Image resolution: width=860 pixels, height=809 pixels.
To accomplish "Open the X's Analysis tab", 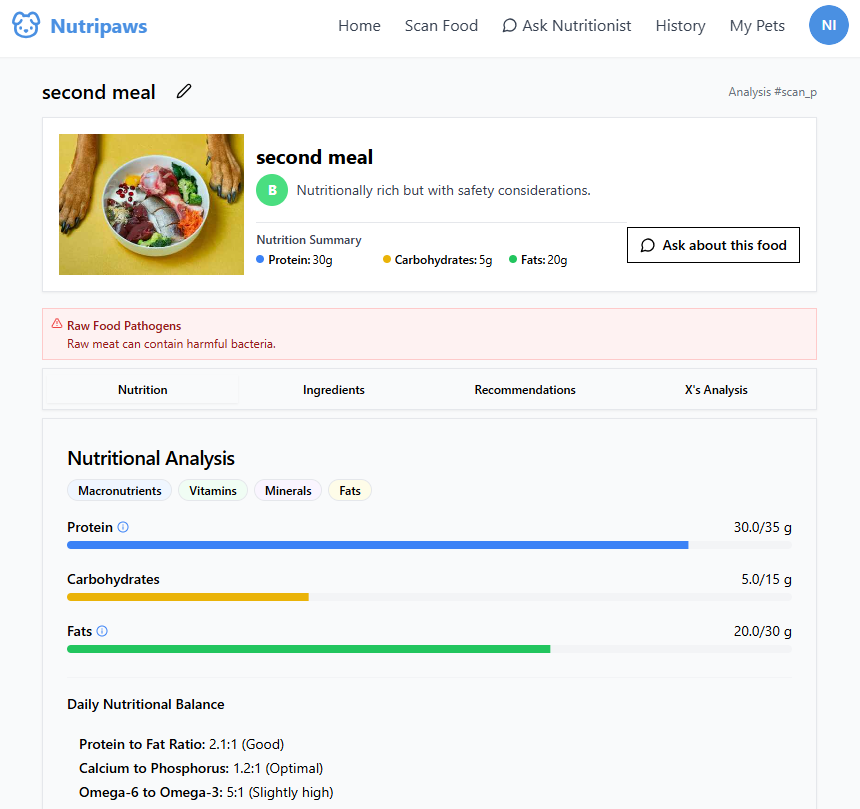I will (x=716, y=389).
